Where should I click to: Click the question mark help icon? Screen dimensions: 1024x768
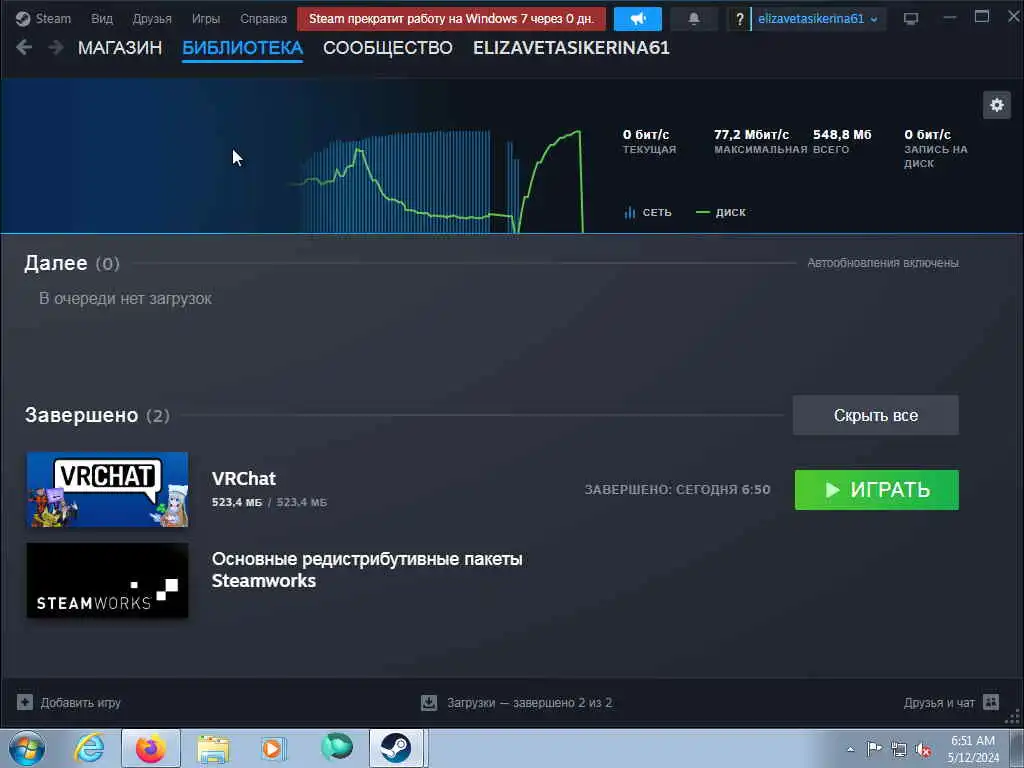739,20
